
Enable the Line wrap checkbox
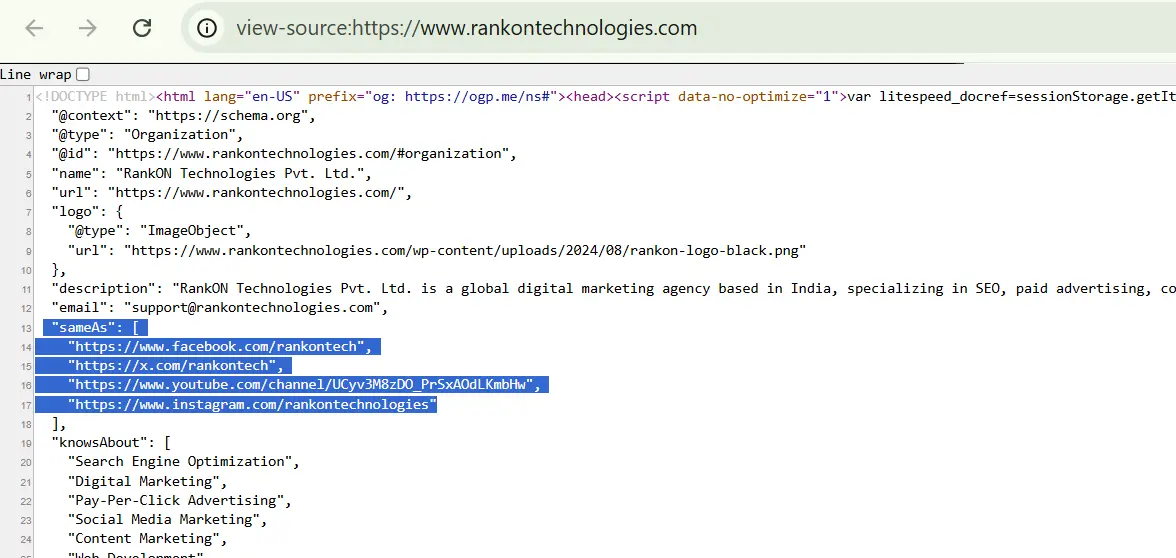82,74
